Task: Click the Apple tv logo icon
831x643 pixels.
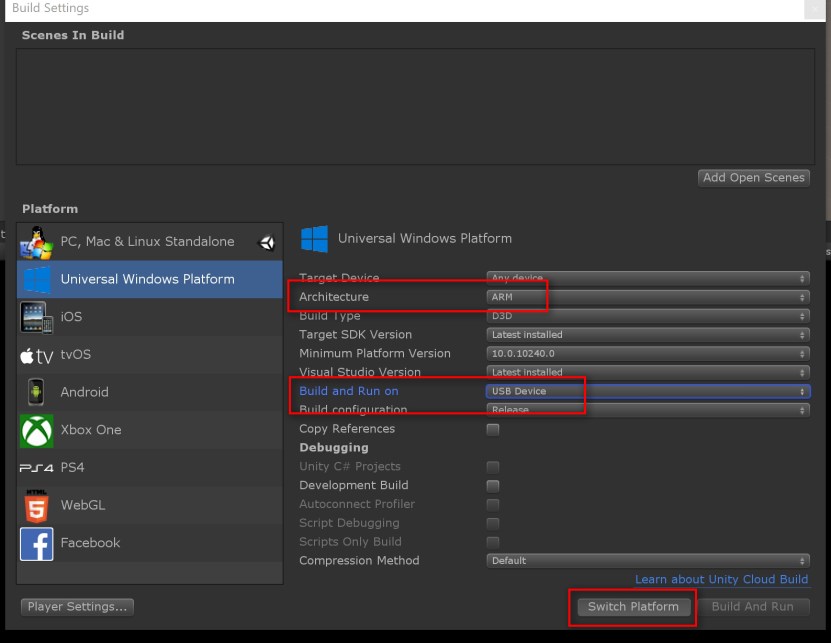Action: (37, 356)
